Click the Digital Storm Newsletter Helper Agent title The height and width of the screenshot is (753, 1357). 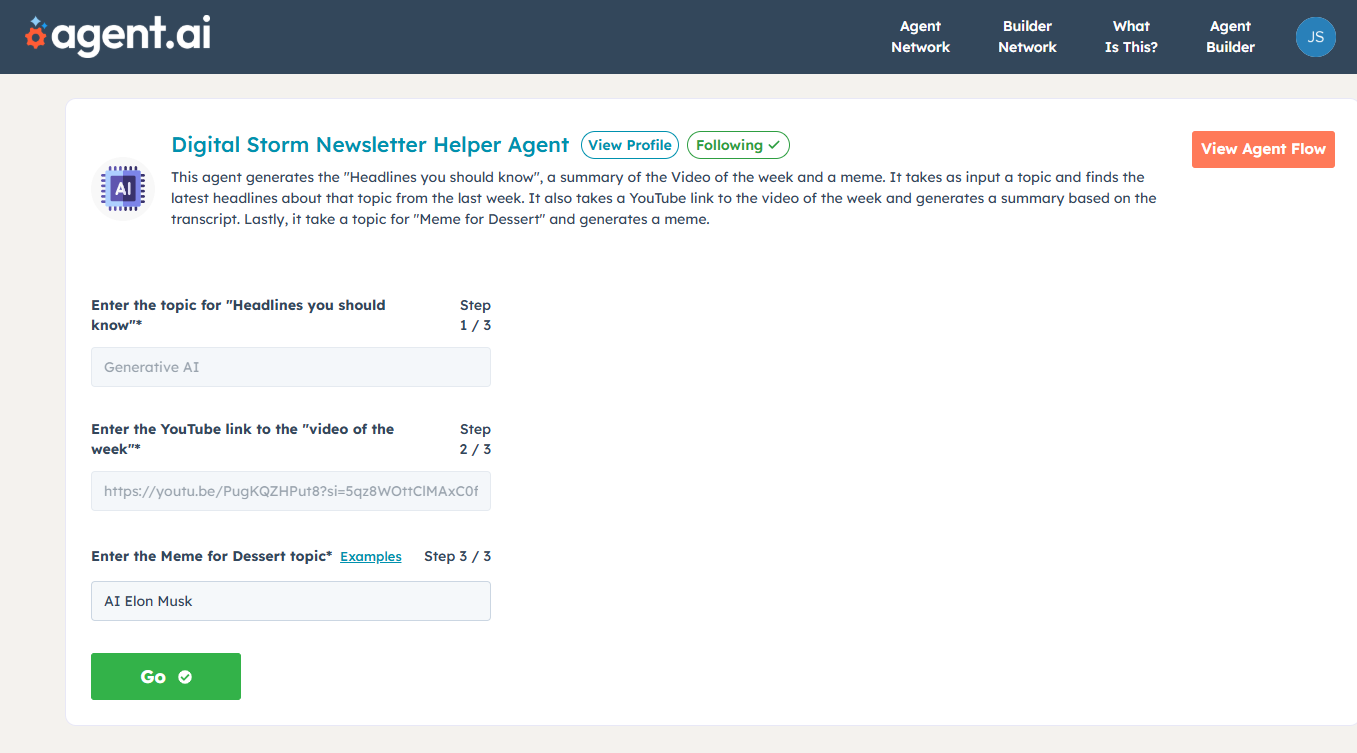pos(370,145)
